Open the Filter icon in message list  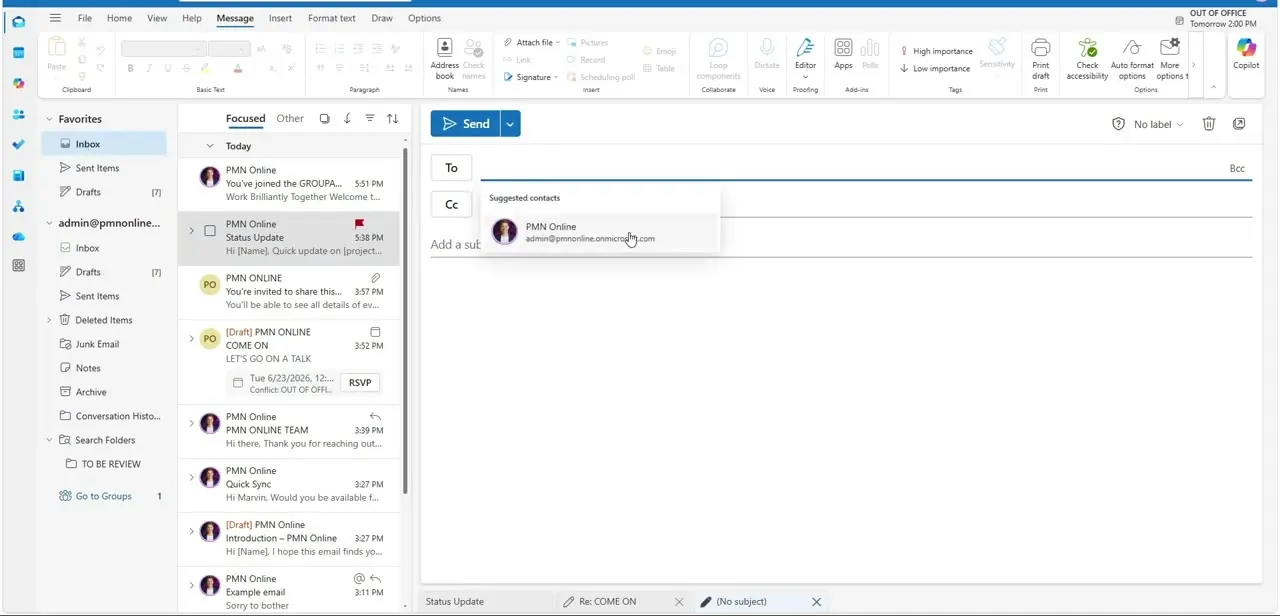(x=370, y=119)
